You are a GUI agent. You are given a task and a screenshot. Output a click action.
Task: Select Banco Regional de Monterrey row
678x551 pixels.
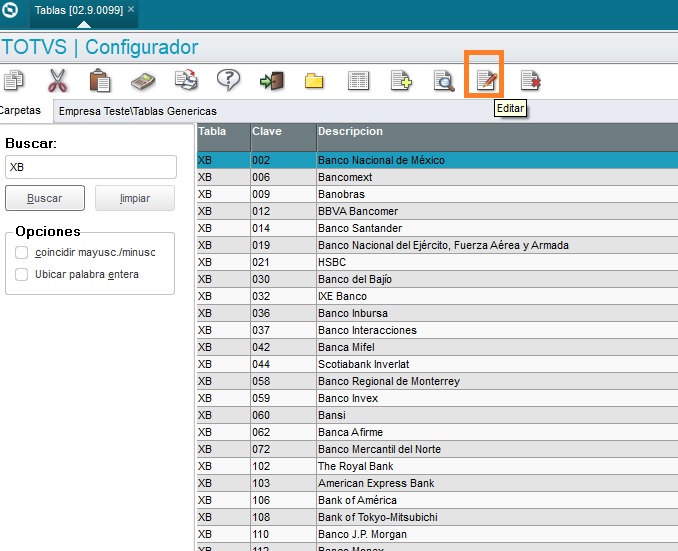[438, 381]
